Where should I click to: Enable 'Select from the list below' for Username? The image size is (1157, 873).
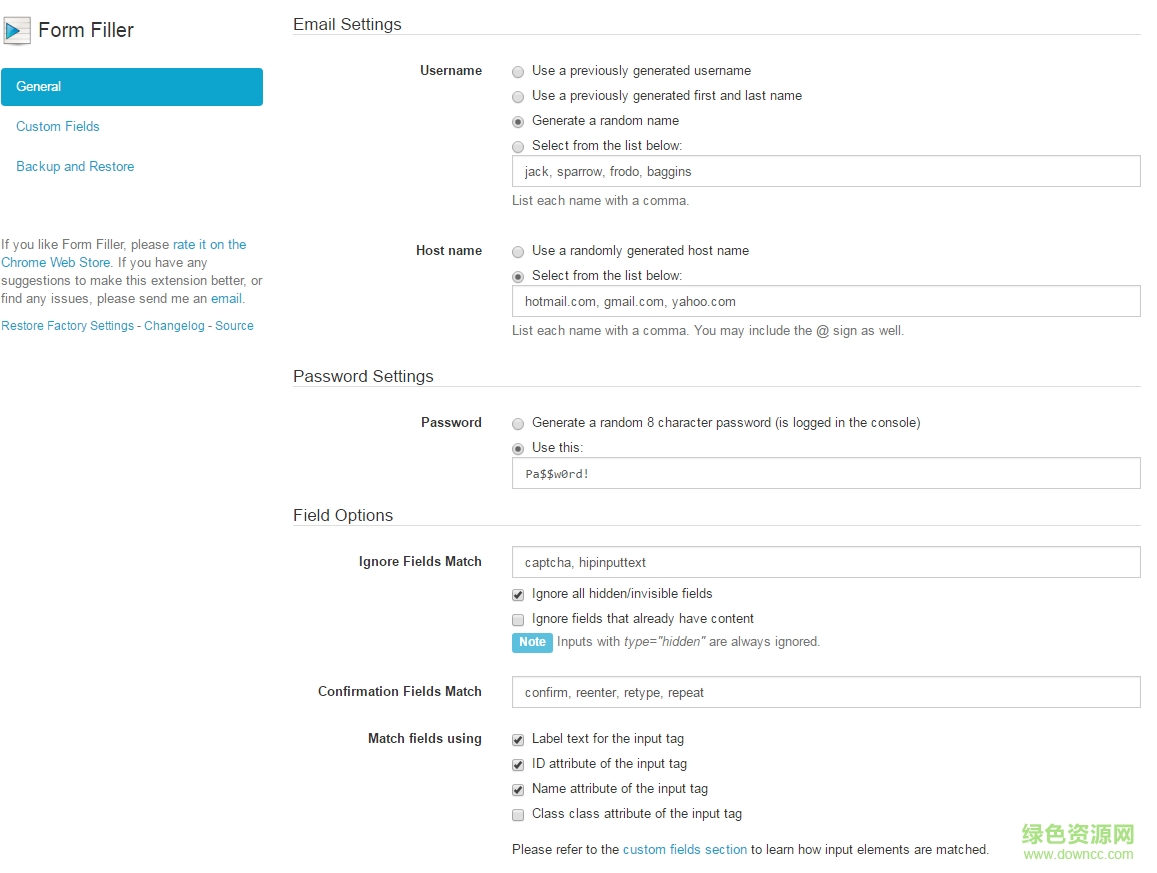coord(518,146)
